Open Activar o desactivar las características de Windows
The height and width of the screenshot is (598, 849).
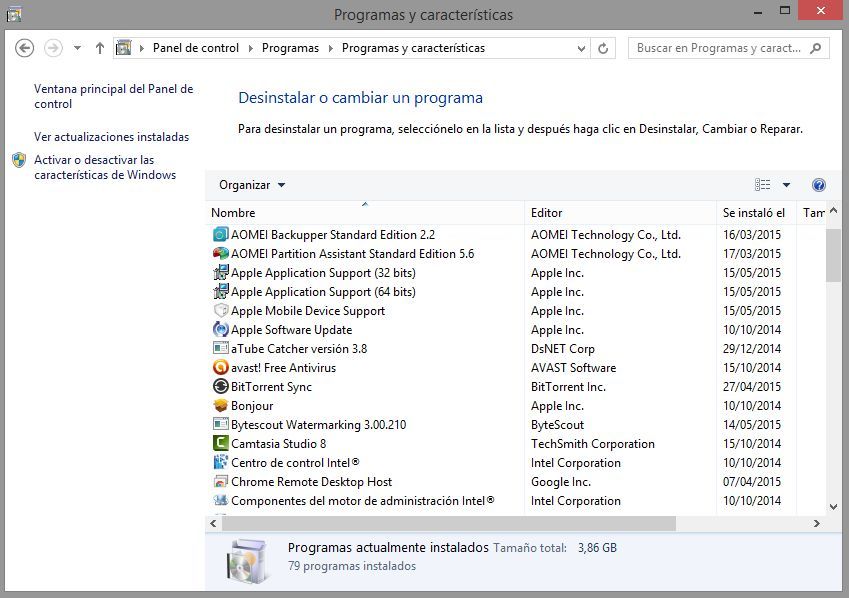105,167
